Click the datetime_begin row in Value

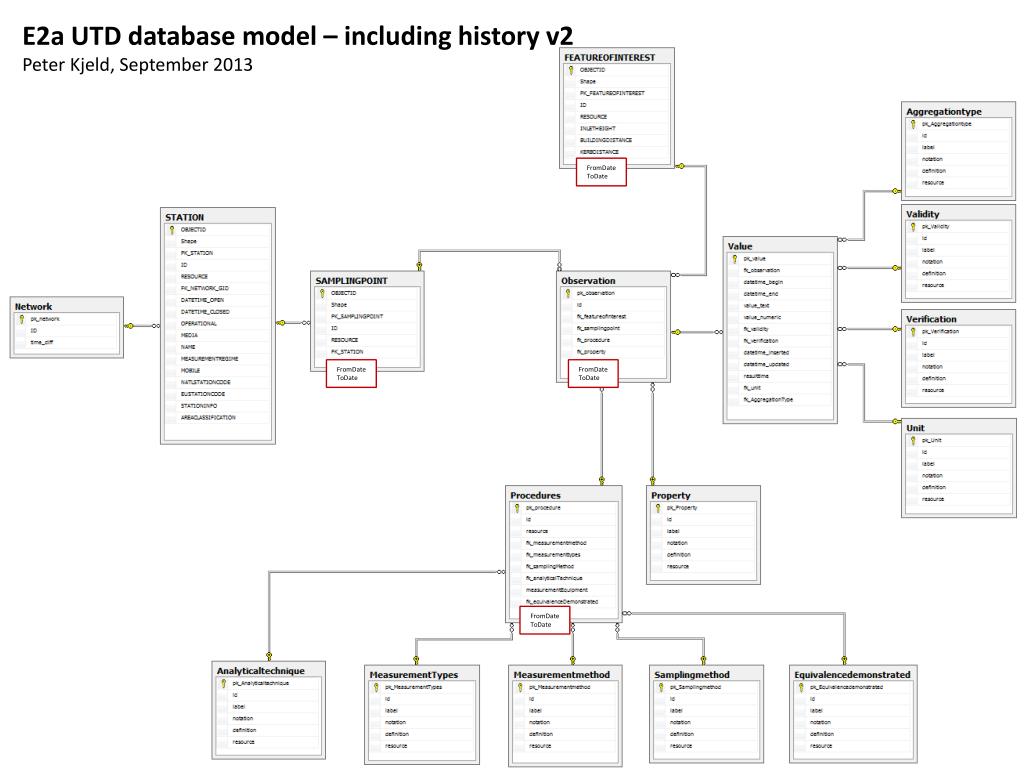(x=780, y=282)
